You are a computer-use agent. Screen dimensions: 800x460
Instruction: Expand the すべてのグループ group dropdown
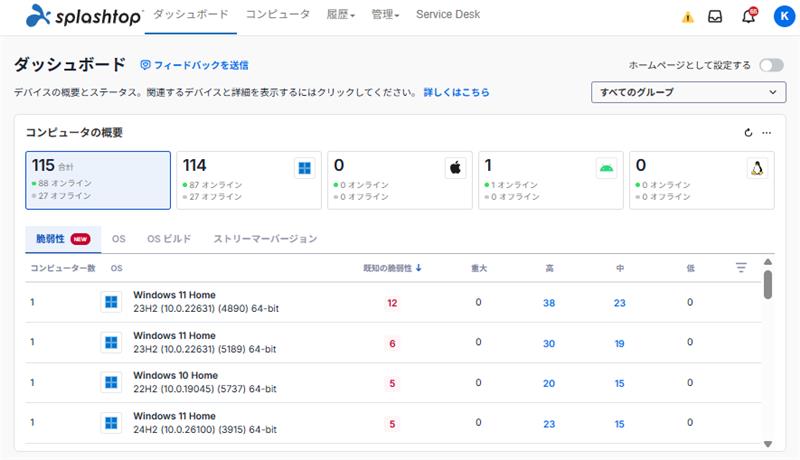point(688,92)
